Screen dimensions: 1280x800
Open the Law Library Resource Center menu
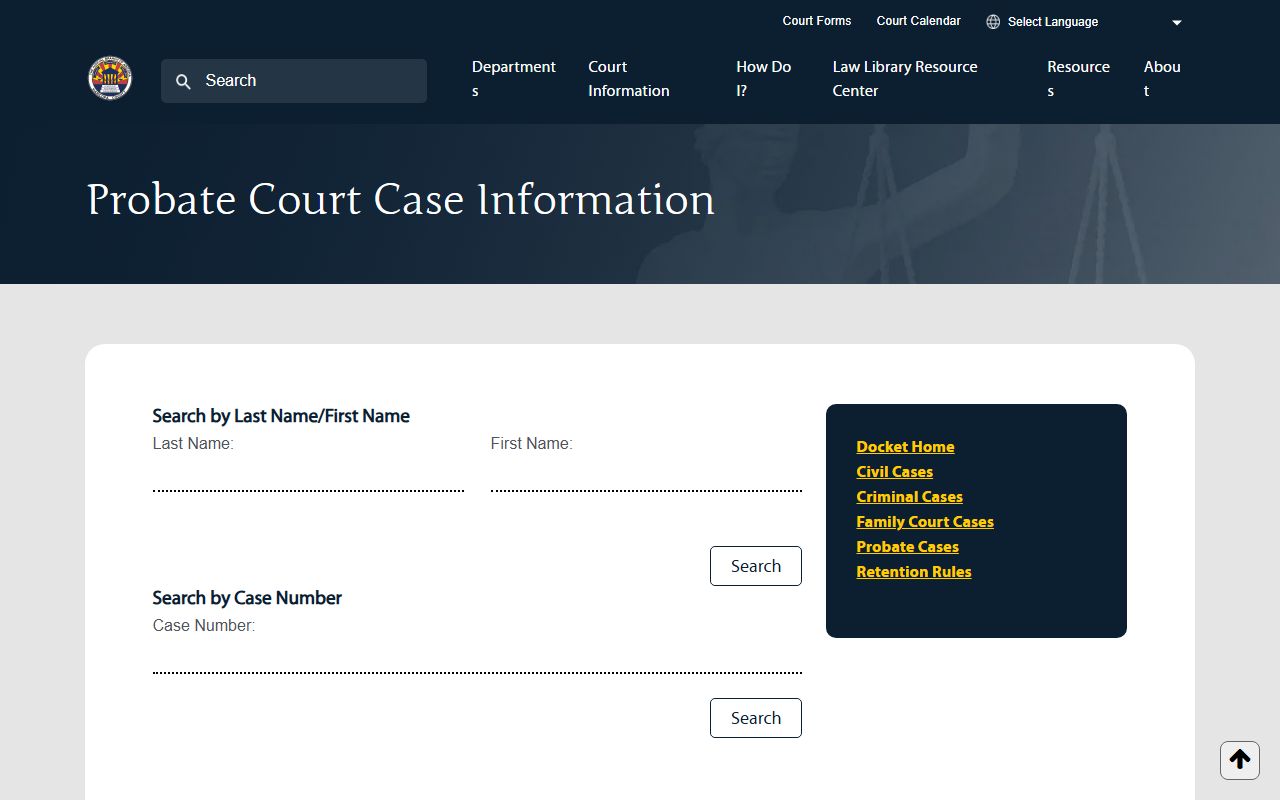[905, 79]
